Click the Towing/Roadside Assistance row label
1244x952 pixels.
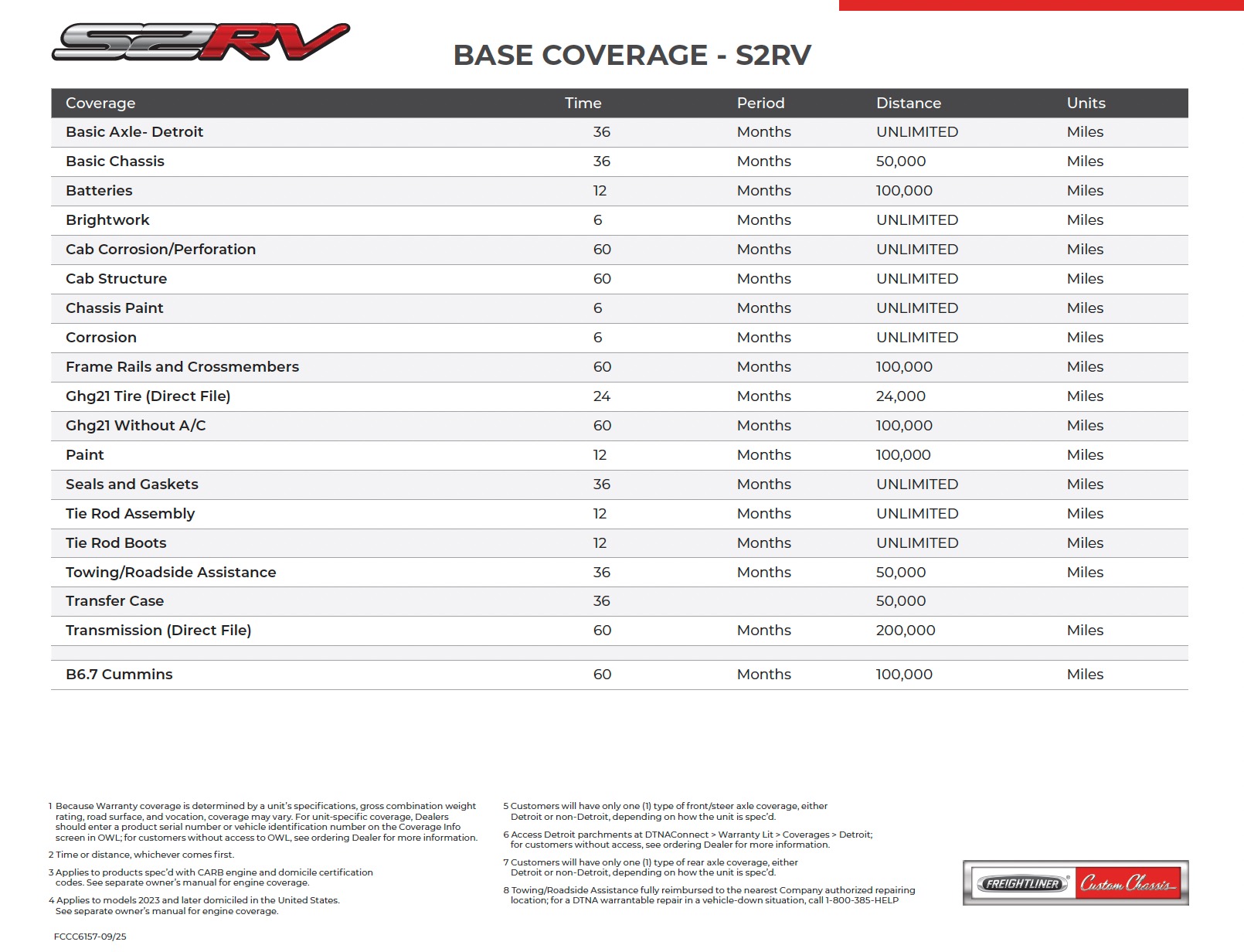tap(171, 573)
